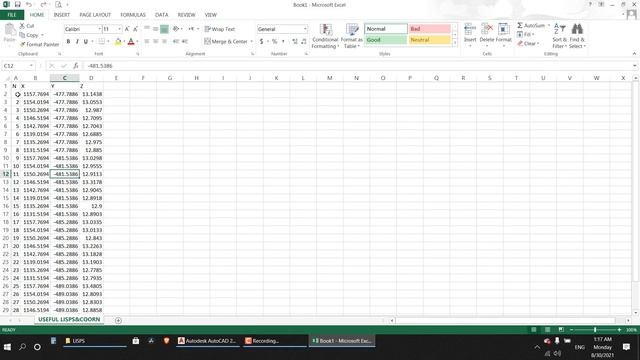Click the Save icon in quick access toolbar

18,4
